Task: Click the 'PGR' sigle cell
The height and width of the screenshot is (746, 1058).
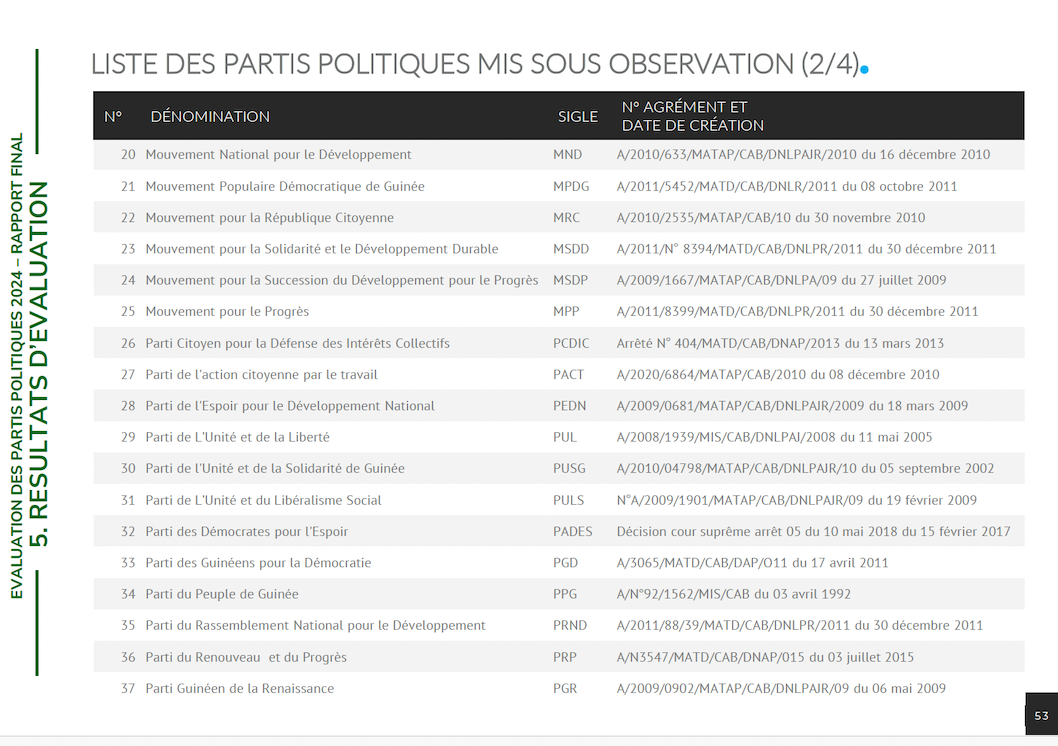Action: [565, 688]
